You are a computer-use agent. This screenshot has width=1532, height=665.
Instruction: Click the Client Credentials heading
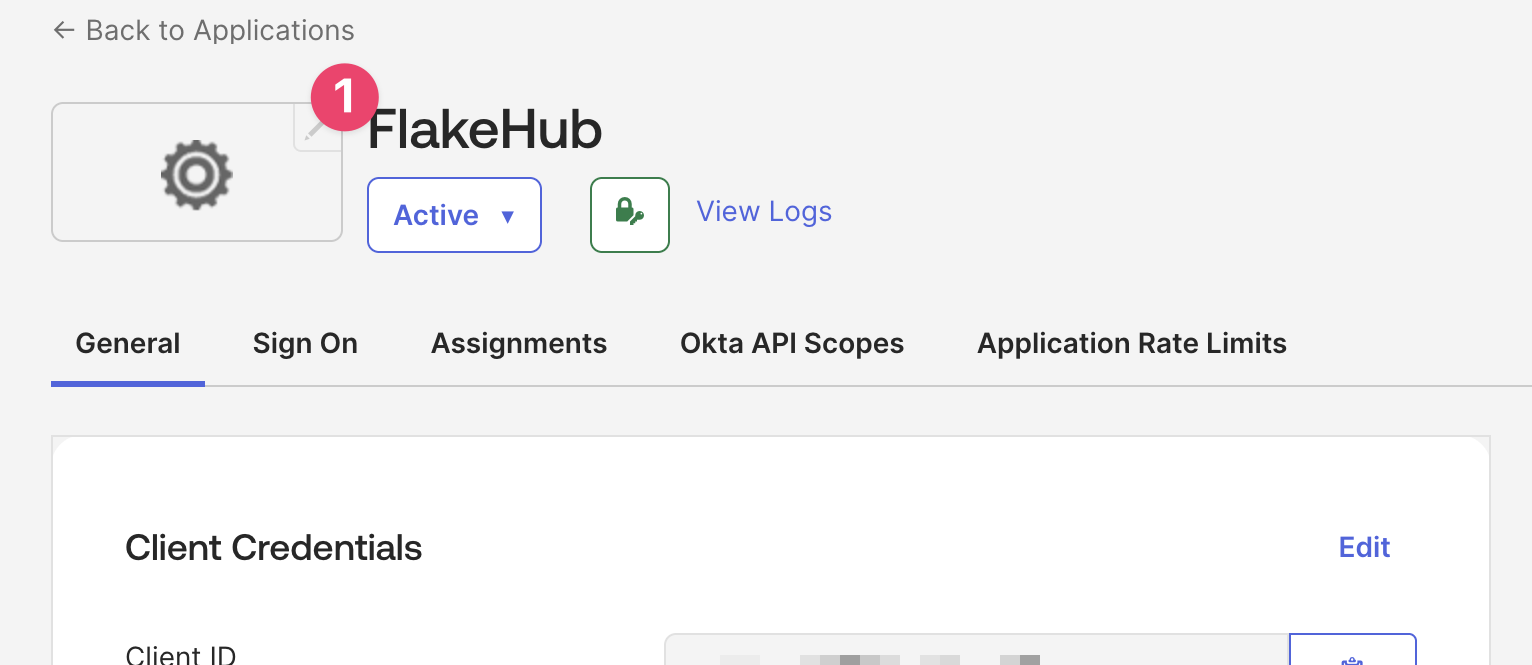point(274,548)
